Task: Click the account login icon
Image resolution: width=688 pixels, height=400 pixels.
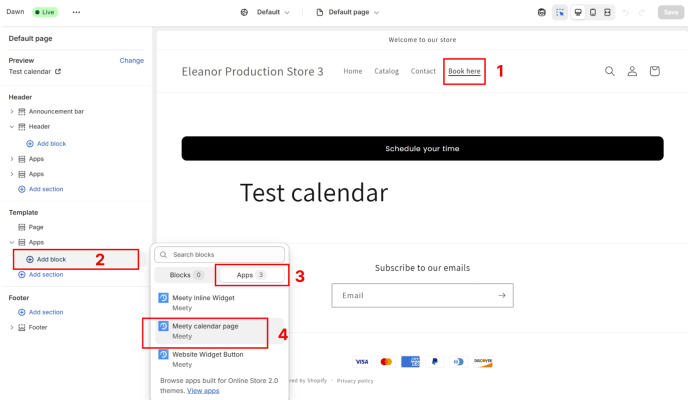Action: click(x=632, y=71)
